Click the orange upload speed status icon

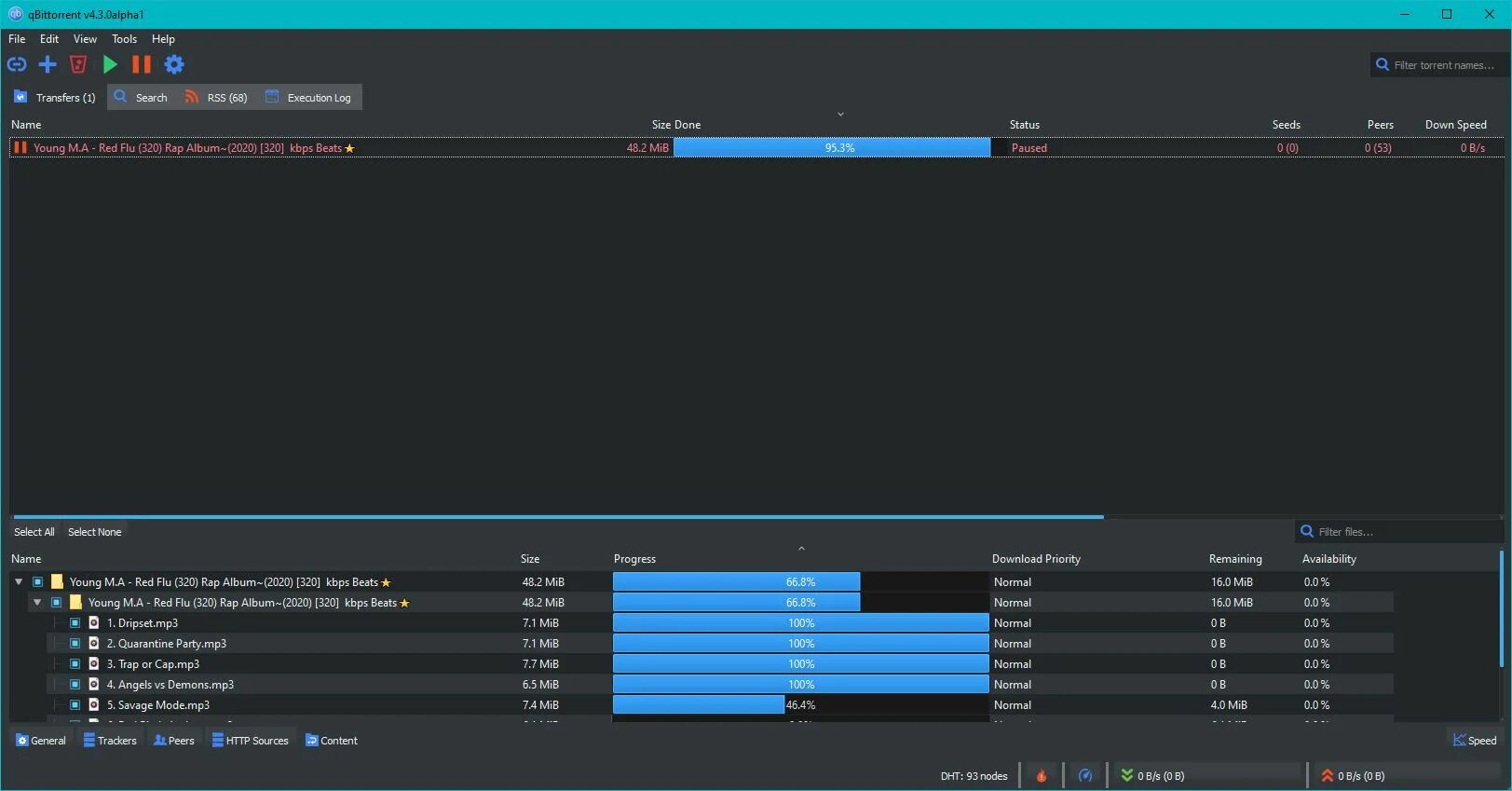1328,775
